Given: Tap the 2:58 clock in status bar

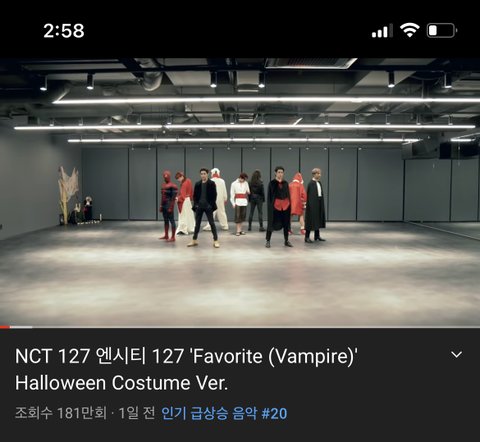Looking at the screenshot, I should point(64,31).
